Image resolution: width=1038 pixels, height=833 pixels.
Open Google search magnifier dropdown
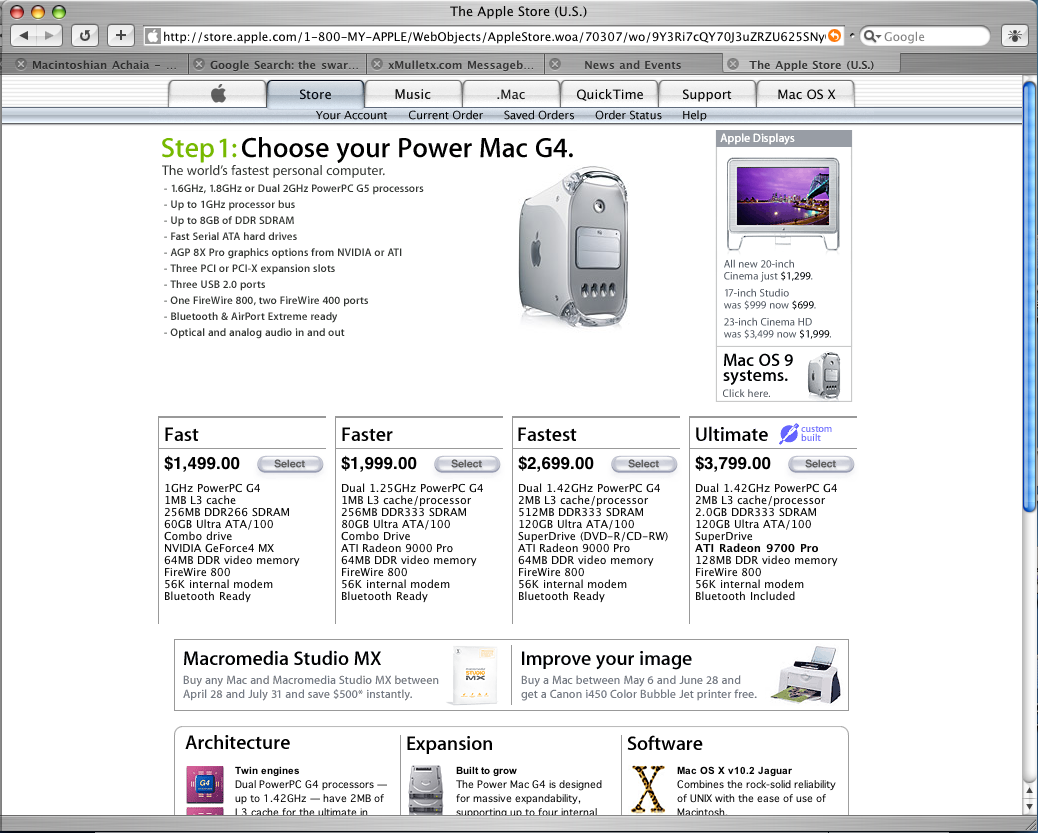(871, 36)
